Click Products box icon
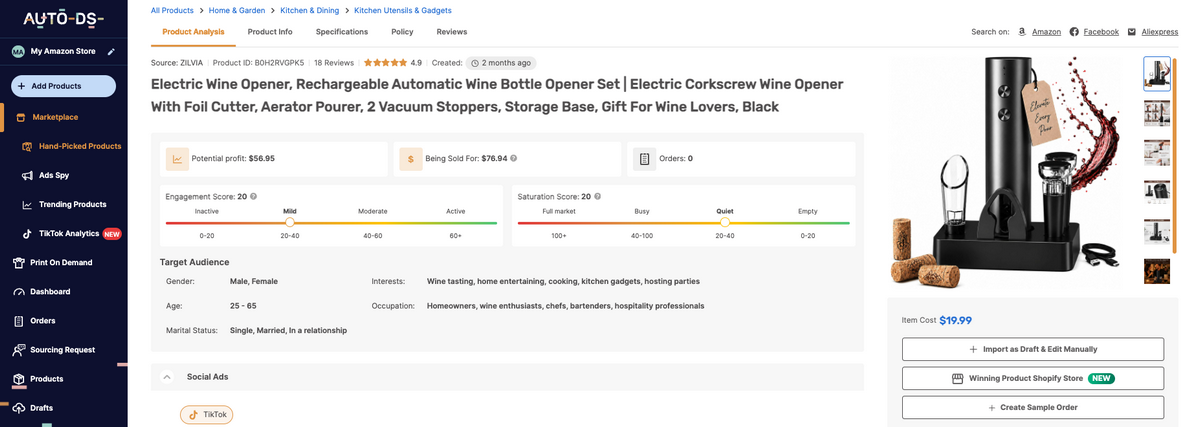1200x427 pixels. [x=19, y=379]
